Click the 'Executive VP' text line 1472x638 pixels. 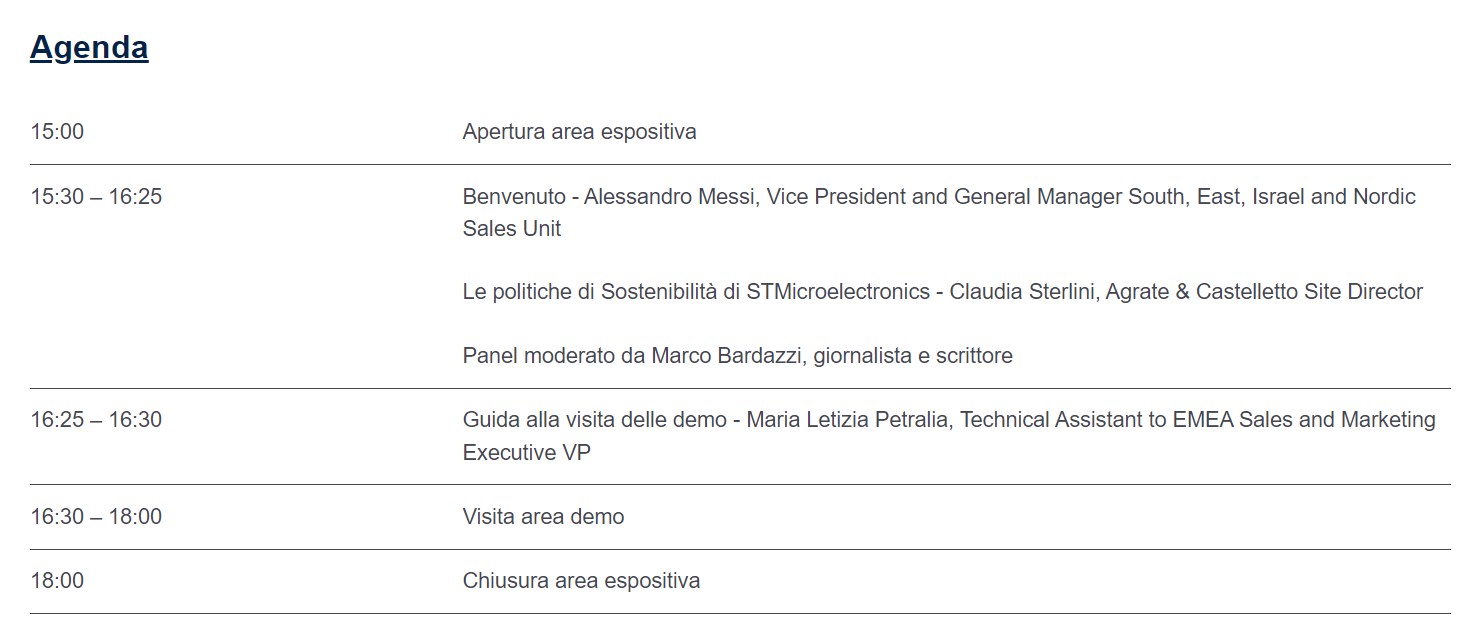(526, 452)
